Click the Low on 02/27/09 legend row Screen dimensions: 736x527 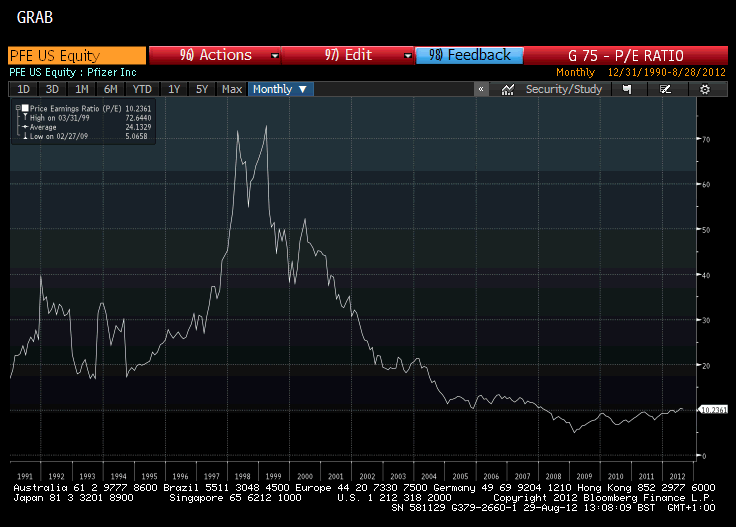click(x=87, y=136)
